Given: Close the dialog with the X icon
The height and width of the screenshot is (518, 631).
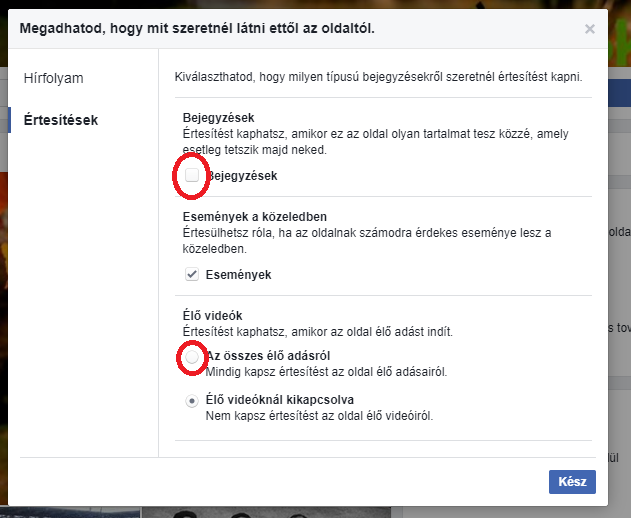Looking at the screenshot, I should pyautogui.click(x=590, y=29).
